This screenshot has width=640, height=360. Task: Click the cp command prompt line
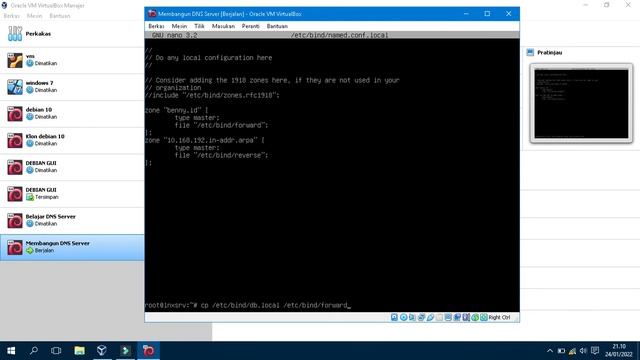click(x=247, y=305)
